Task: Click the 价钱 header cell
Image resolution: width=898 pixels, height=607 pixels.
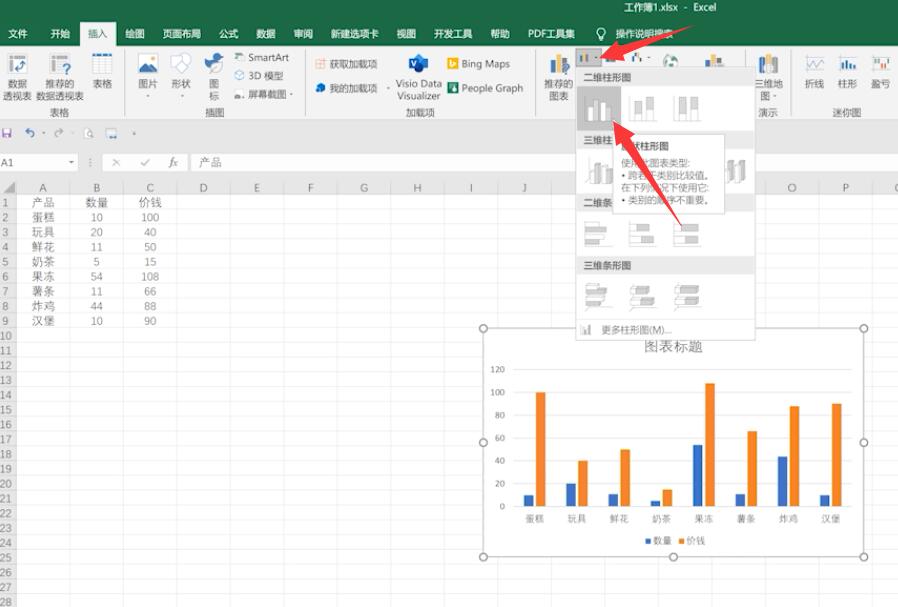Action: click(x=150, y=202)
